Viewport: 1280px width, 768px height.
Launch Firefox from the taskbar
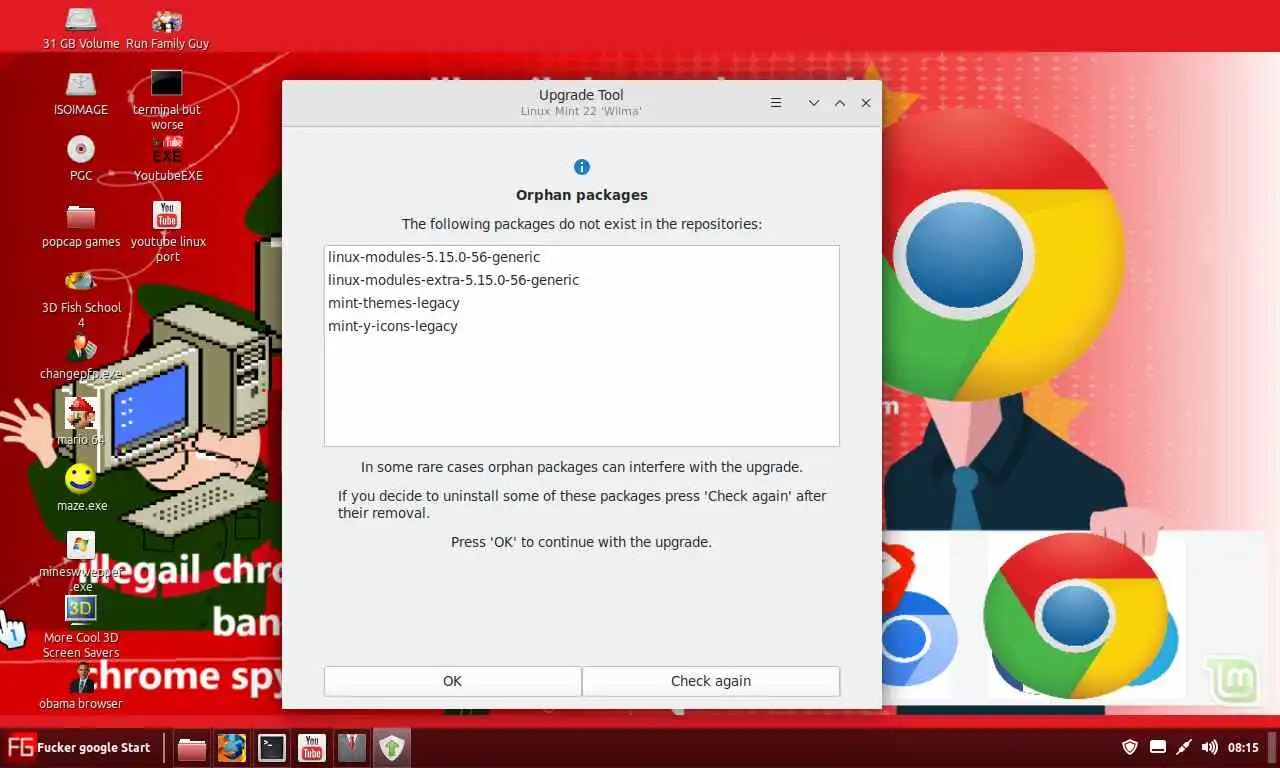point(232,748)
